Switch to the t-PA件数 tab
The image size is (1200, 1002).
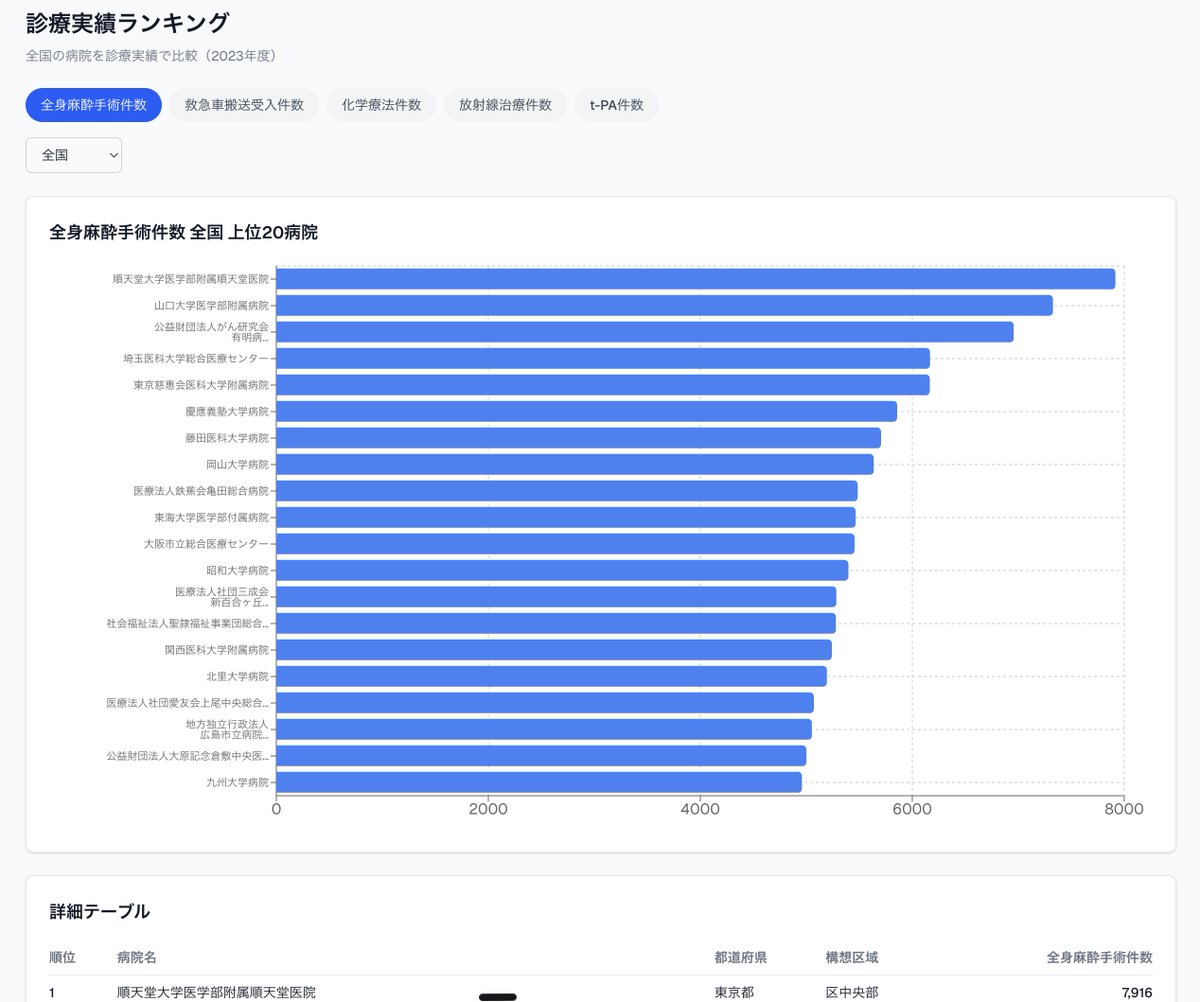[x=616, y=105]
